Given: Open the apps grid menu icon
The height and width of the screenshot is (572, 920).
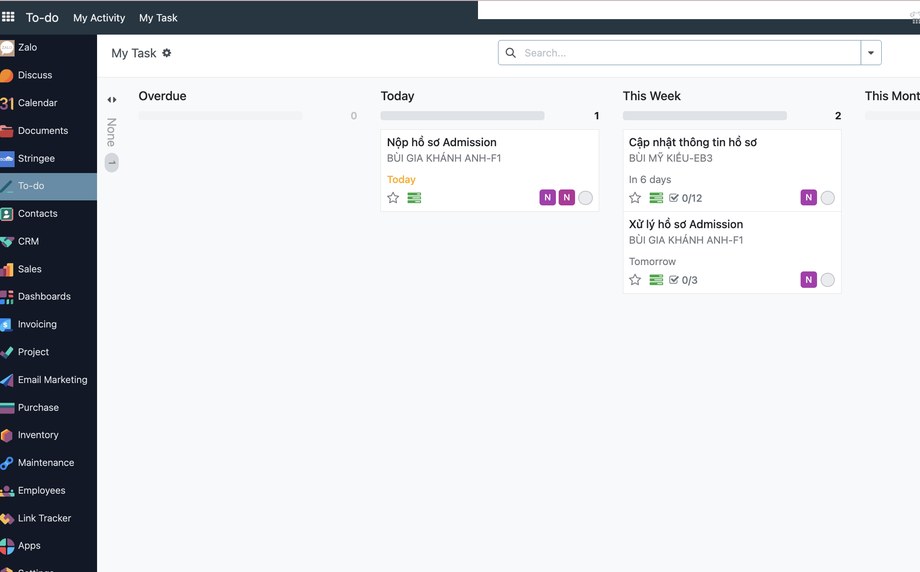Looking at the screenshot, I should (x=8, y=17).
